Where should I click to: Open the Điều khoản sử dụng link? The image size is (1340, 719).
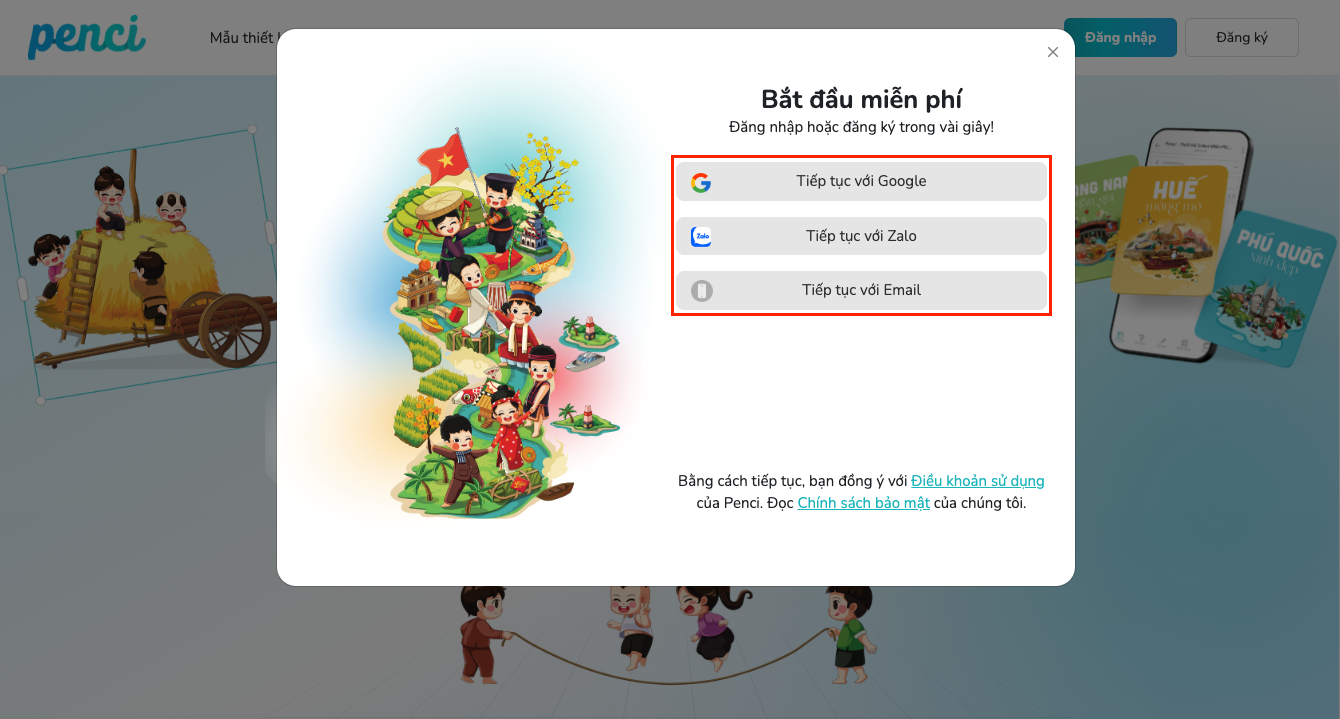click(x=977, y=481)
